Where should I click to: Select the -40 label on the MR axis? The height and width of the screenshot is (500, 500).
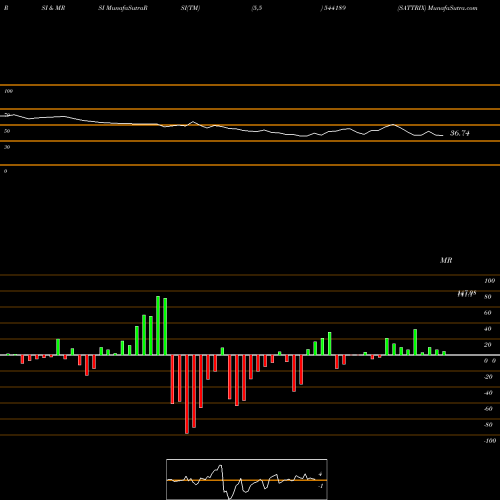pos(488,393)
